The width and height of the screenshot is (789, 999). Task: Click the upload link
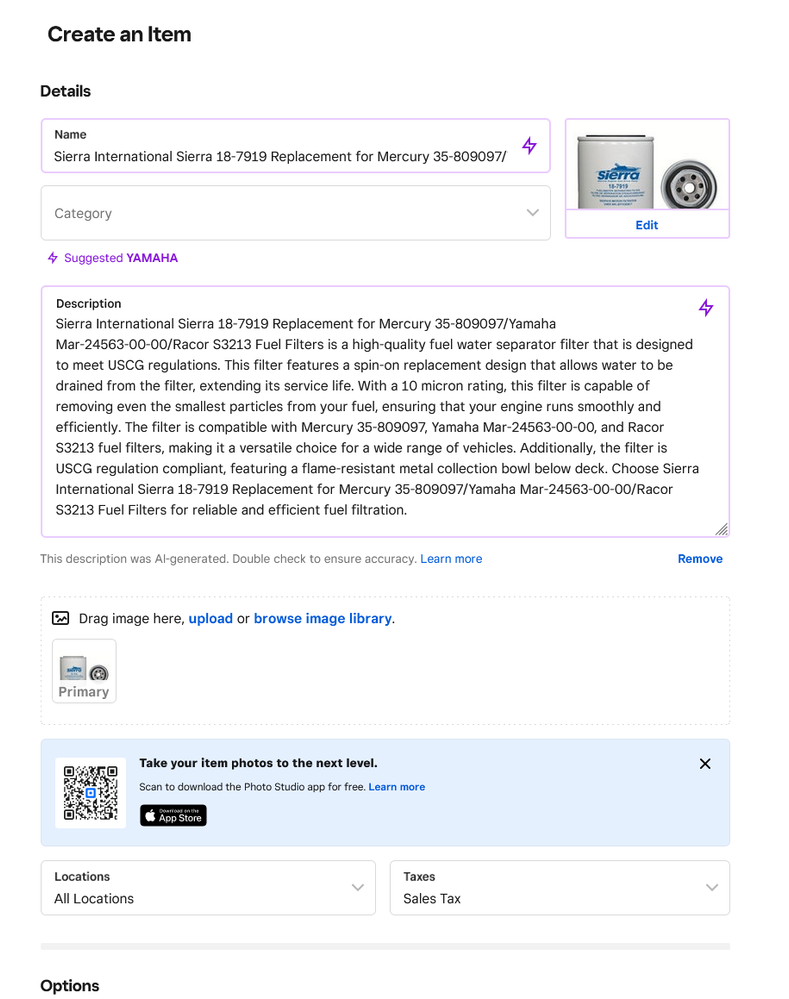(211, 619)
